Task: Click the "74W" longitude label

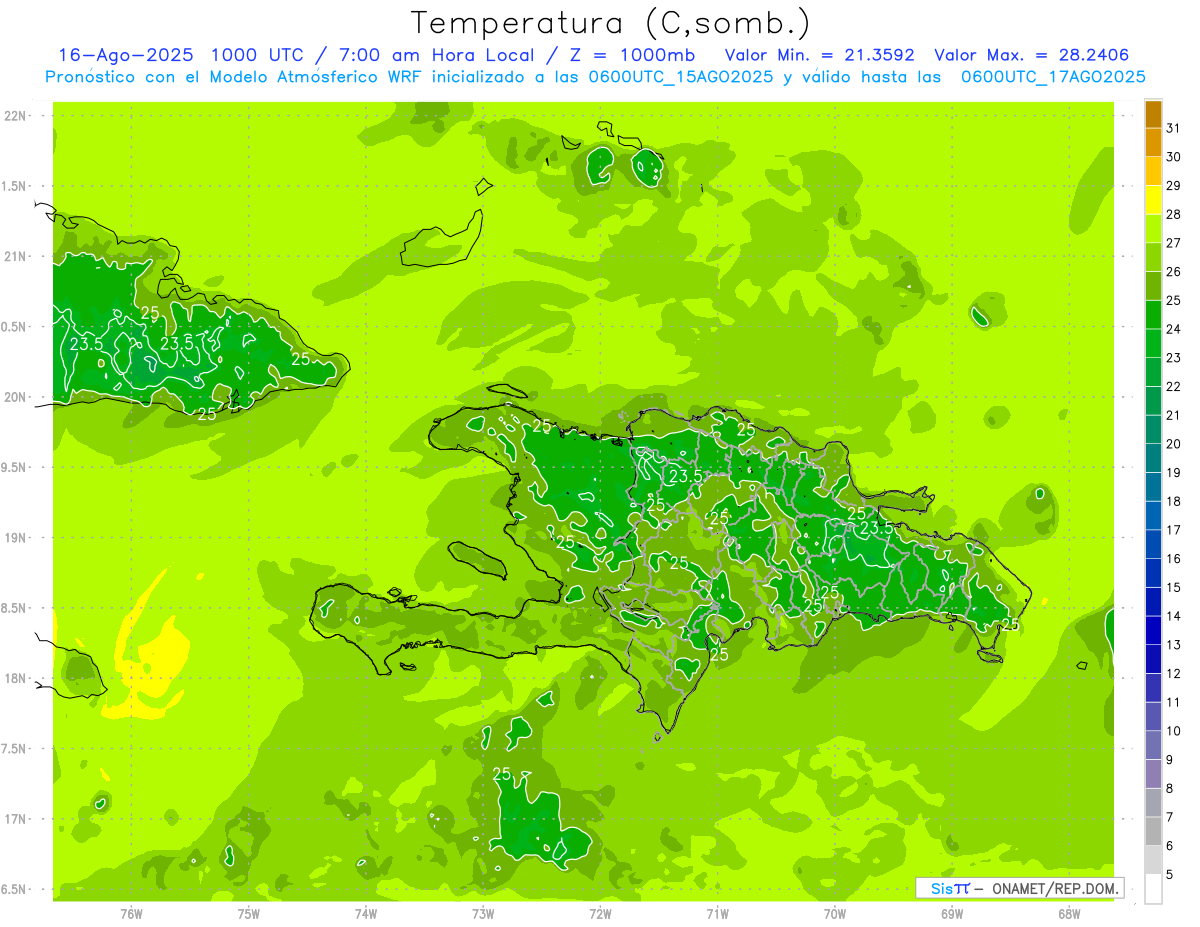Action: click(x=366, y=914)
